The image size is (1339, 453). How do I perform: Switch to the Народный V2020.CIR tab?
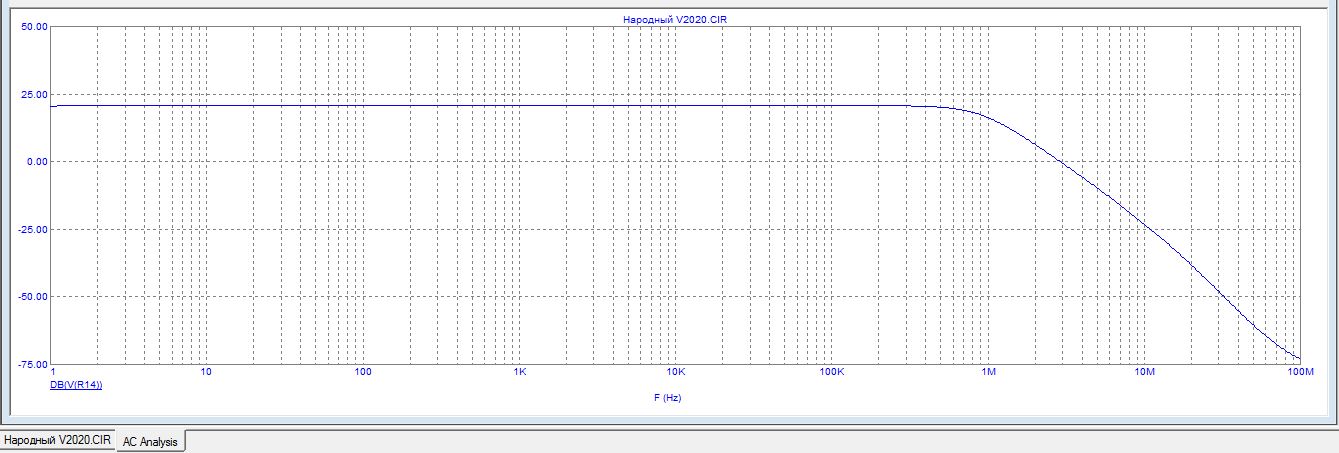(x=57, y=441)
